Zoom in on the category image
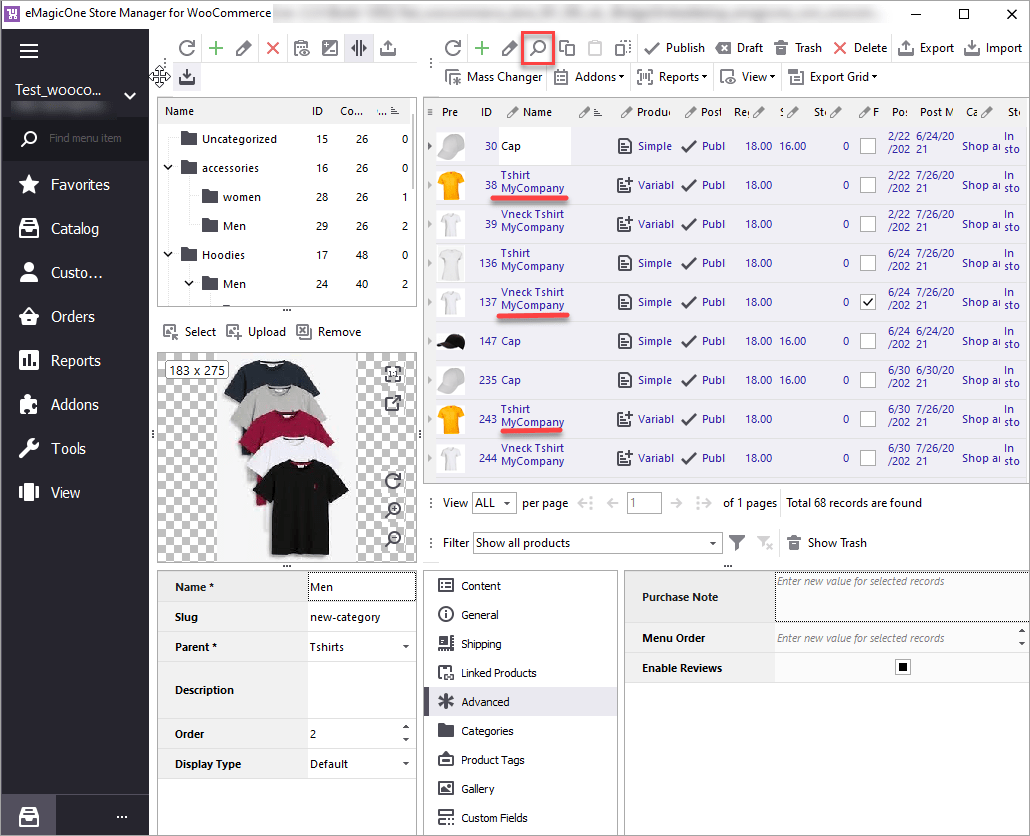Image resolution: width=1030 pixels, height=836 pixels. 394,510
